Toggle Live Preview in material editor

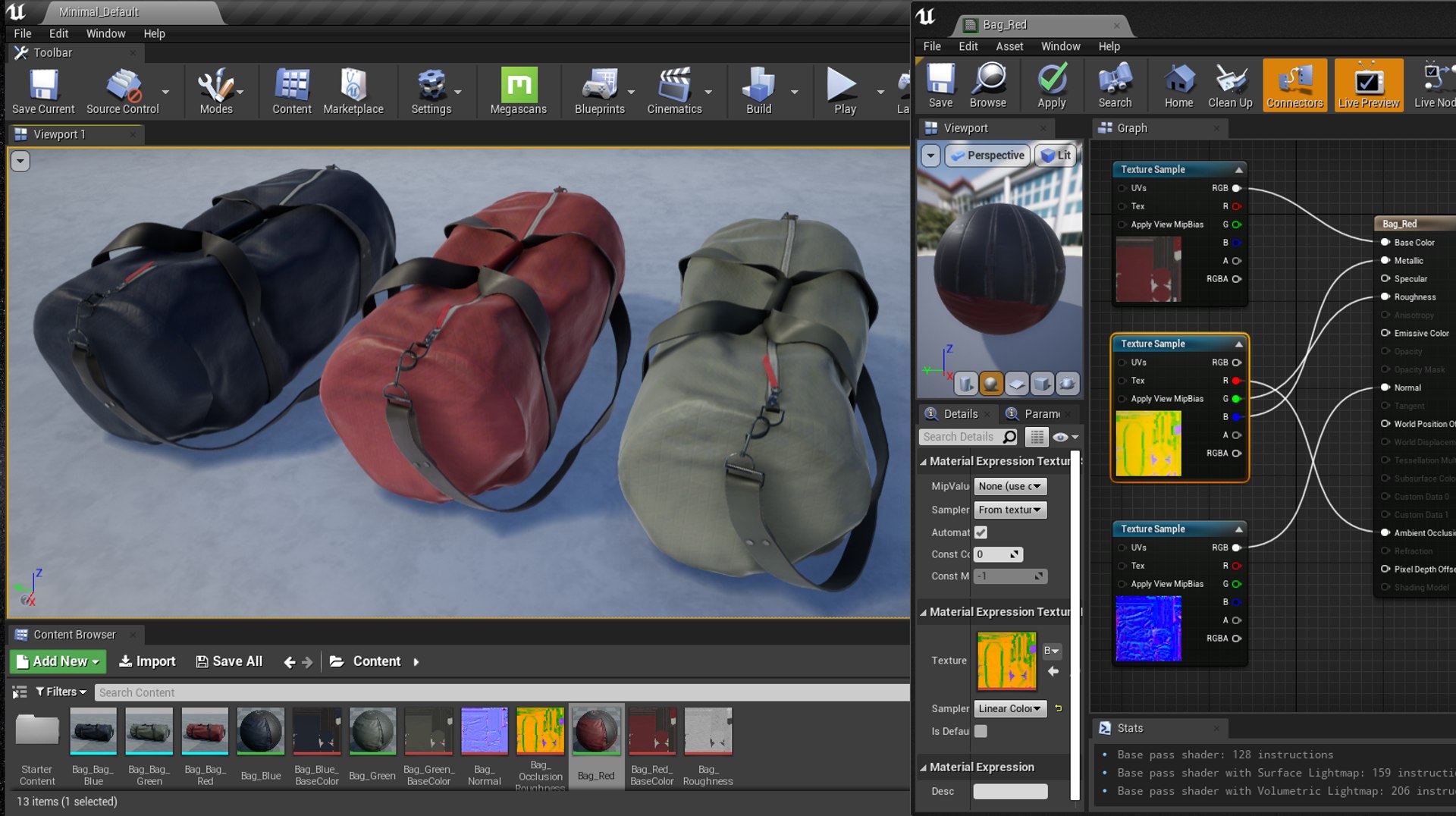tap(1368, 85)
